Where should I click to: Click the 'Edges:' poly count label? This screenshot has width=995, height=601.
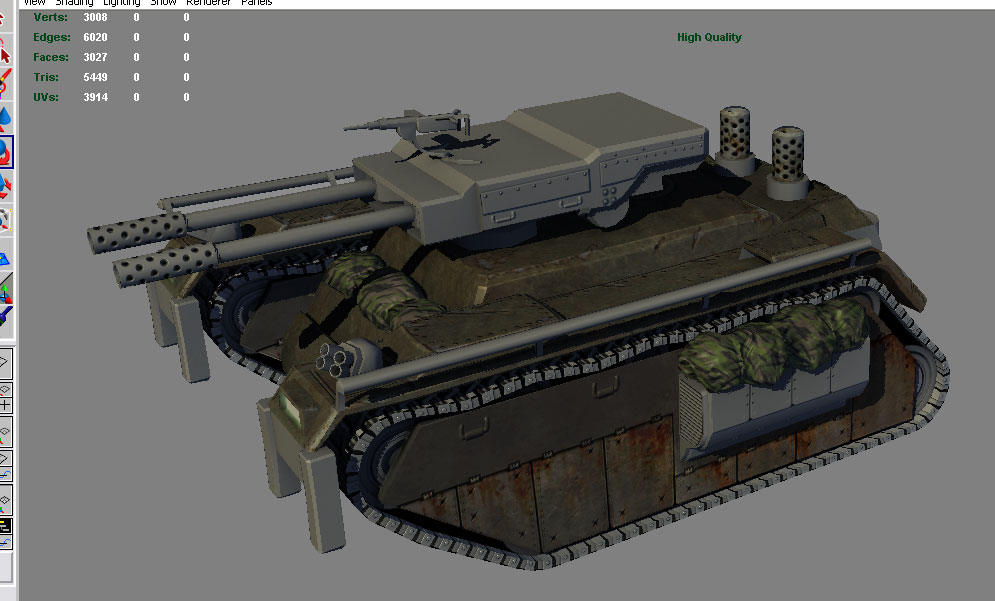[x=52, y=37]
